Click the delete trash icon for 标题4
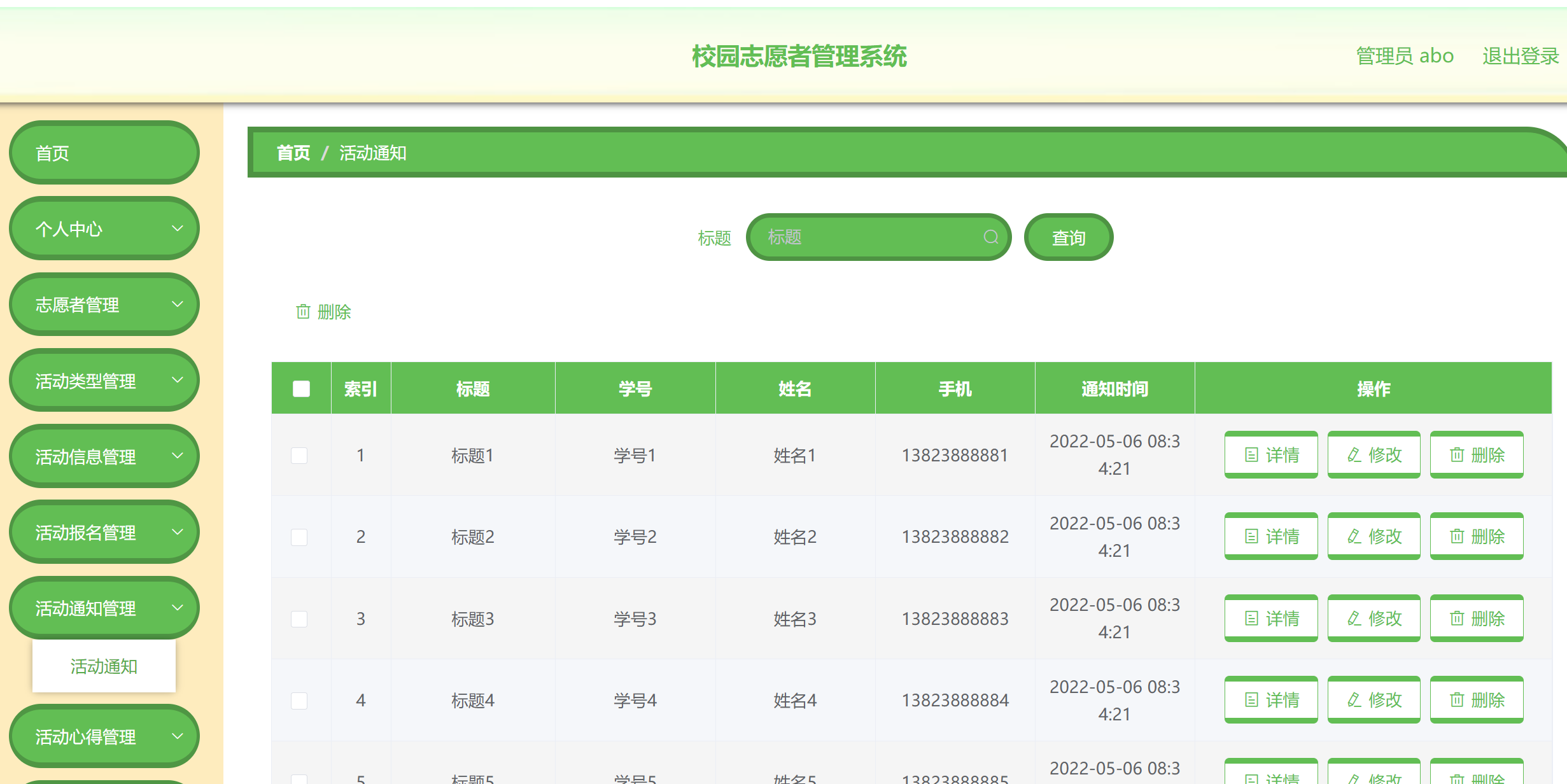 tap(1457, 699)
